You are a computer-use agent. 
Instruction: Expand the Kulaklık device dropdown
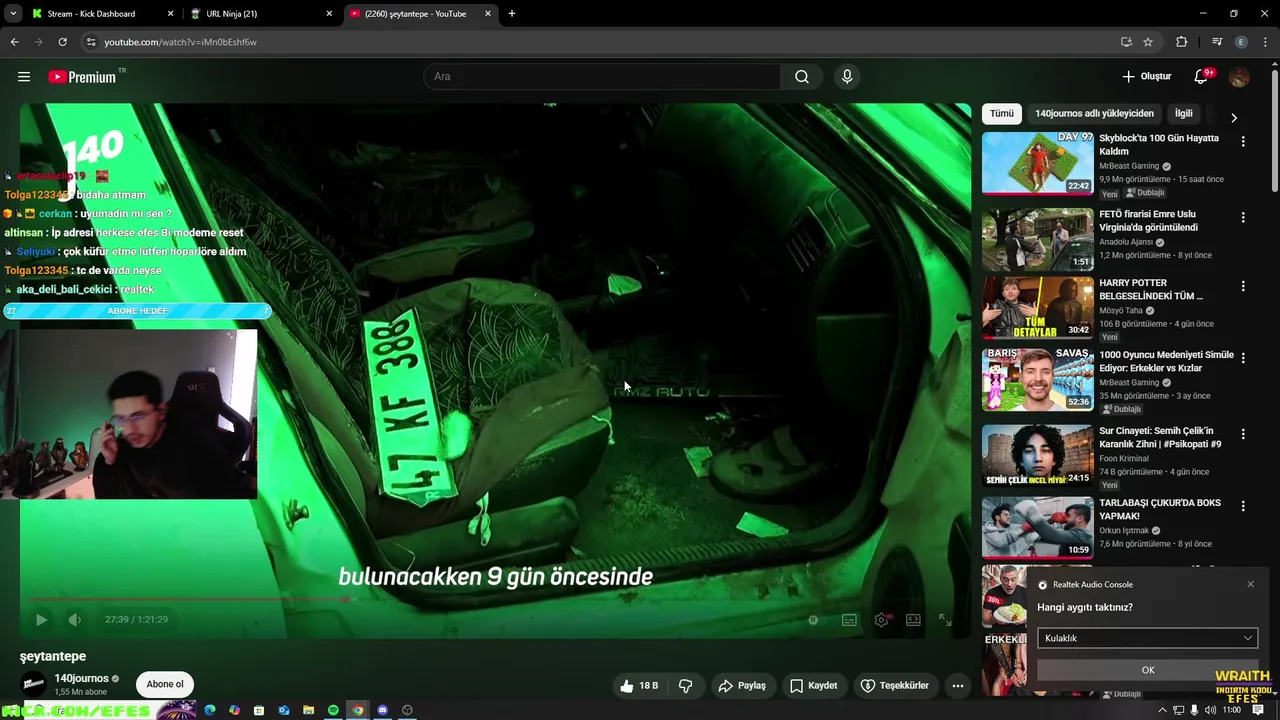(1147, 638)
